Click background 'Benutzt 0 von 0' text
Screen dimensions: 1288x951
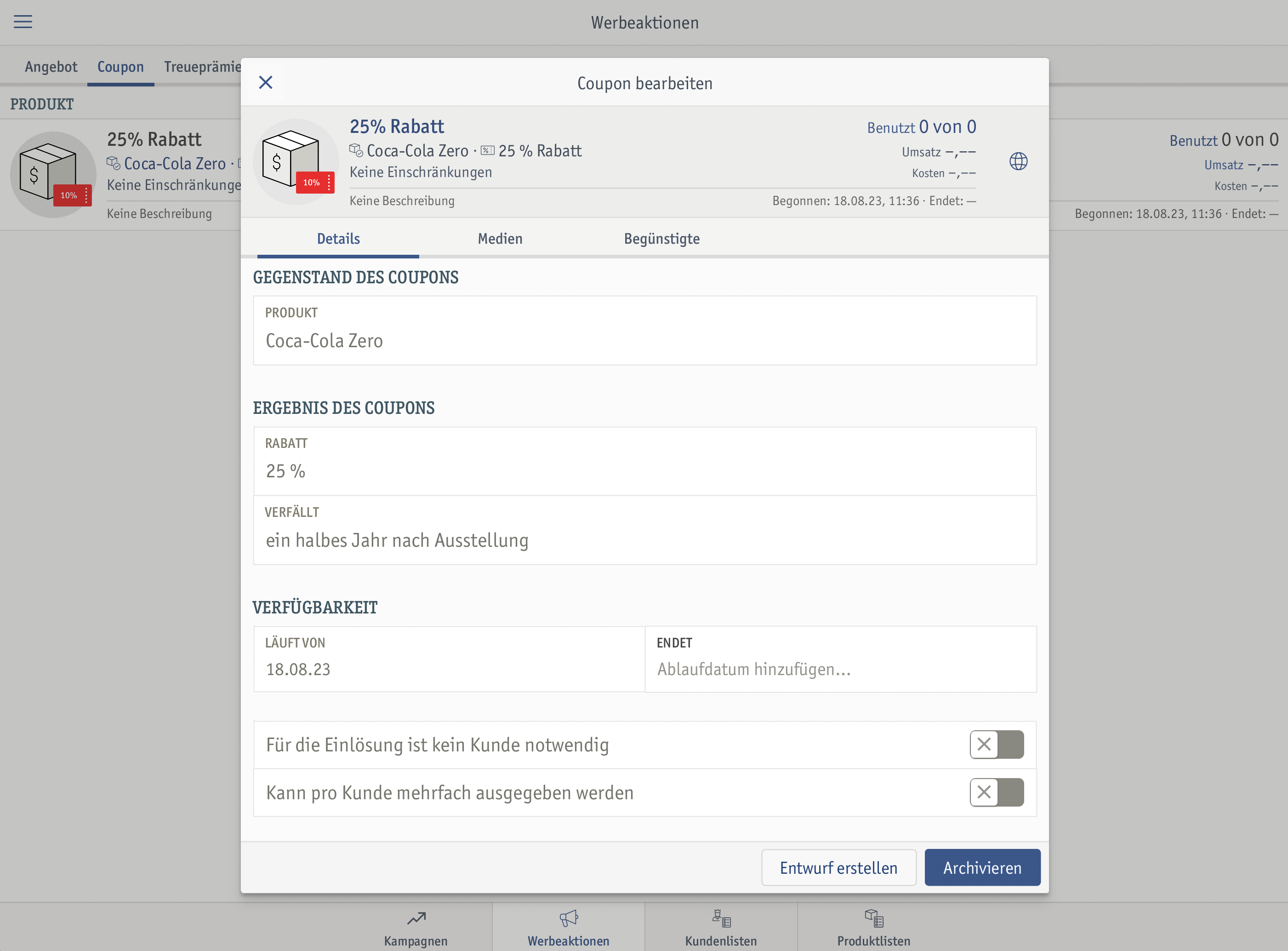click(1224, 140)
